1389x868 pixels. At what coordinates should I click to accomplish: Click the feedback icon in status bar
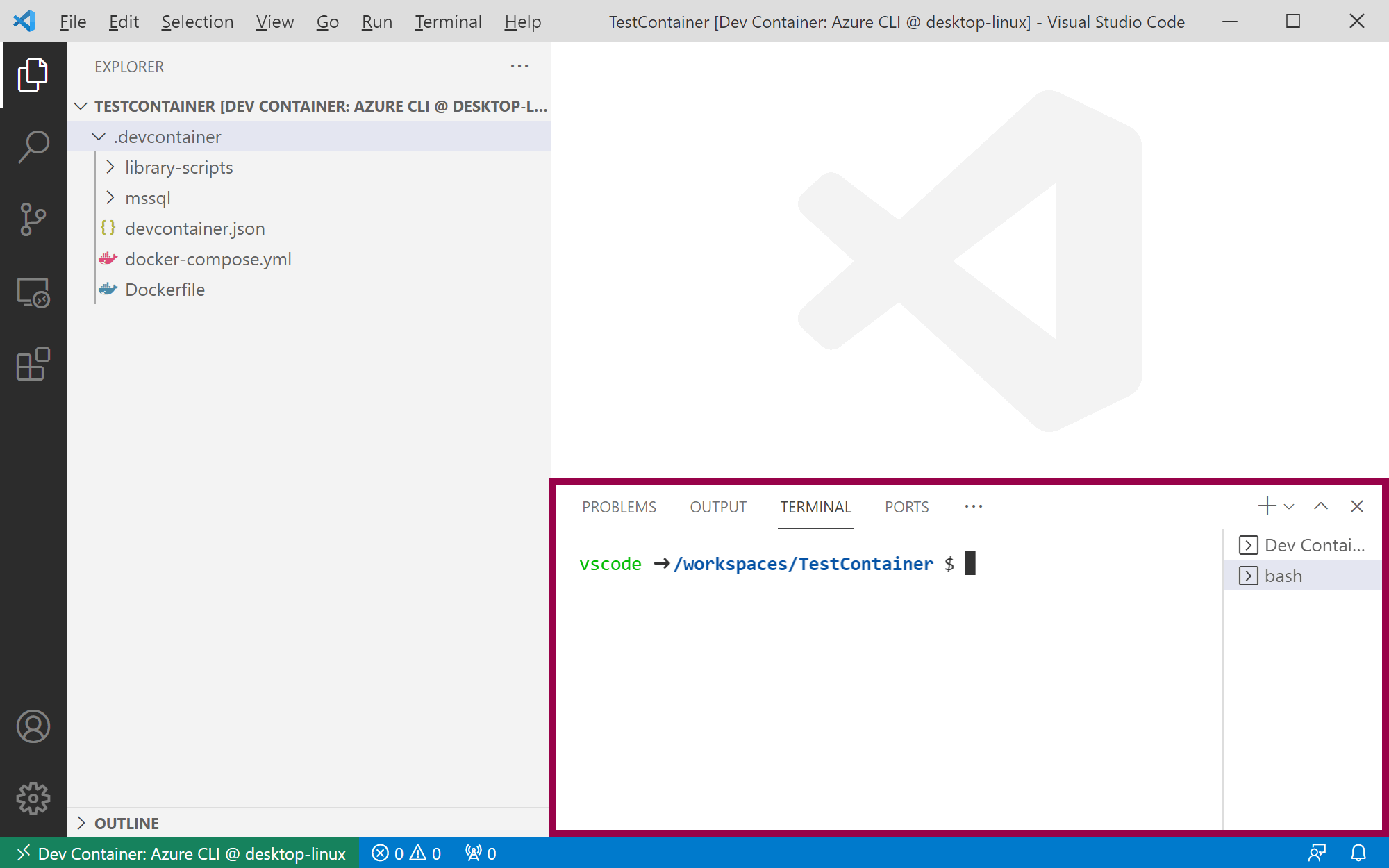pyautogui.click(x=1317, y=853)
